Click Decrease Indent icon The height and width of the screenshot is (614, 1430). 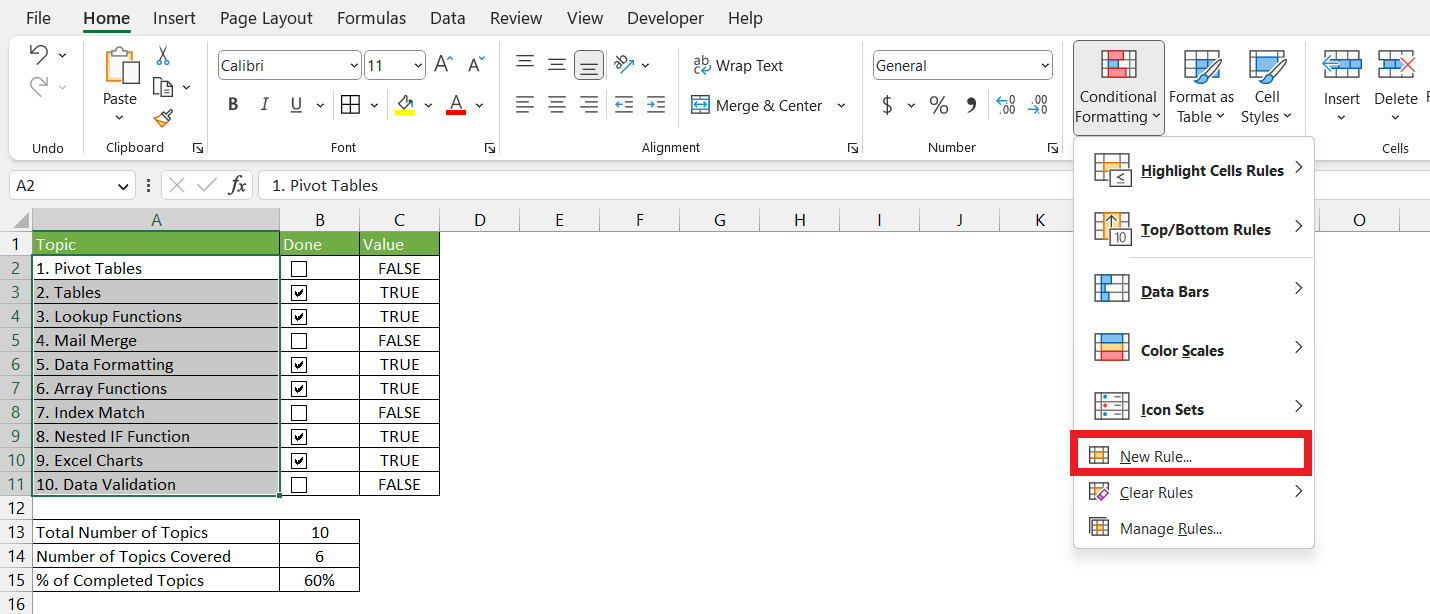(624, 105)
